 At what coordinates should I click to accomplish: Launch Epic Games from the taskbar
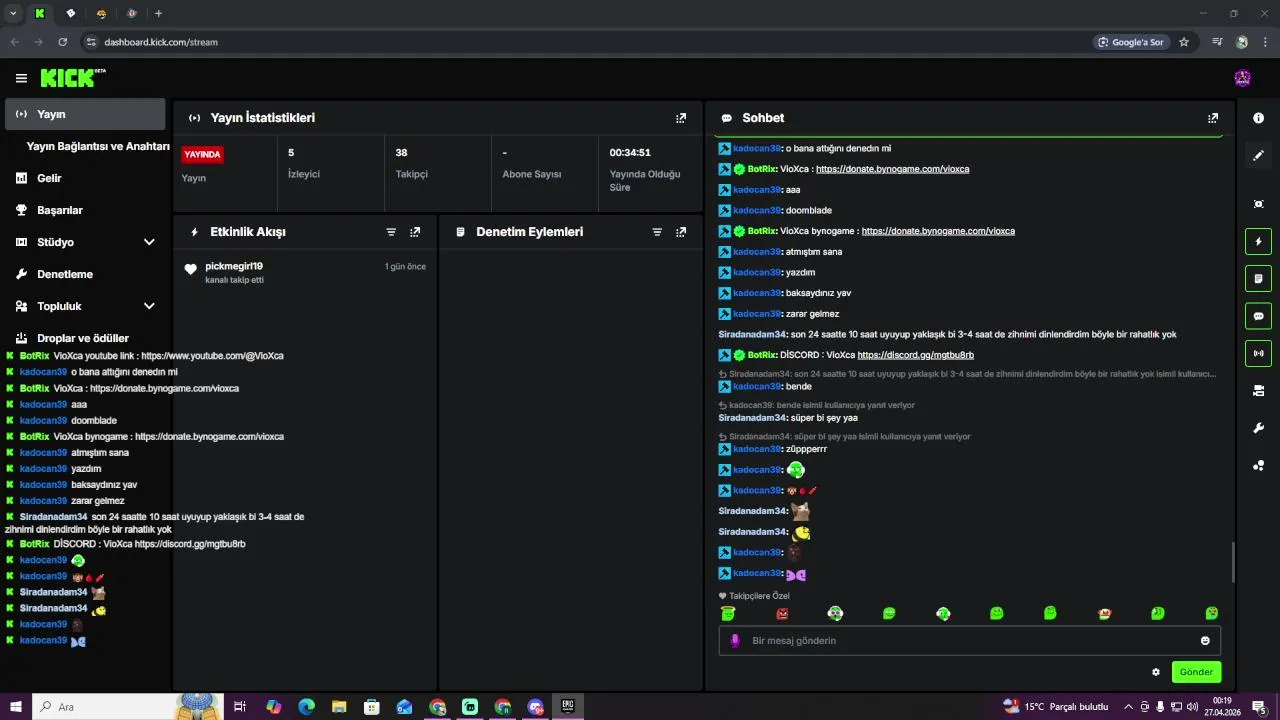coord(567,706)
